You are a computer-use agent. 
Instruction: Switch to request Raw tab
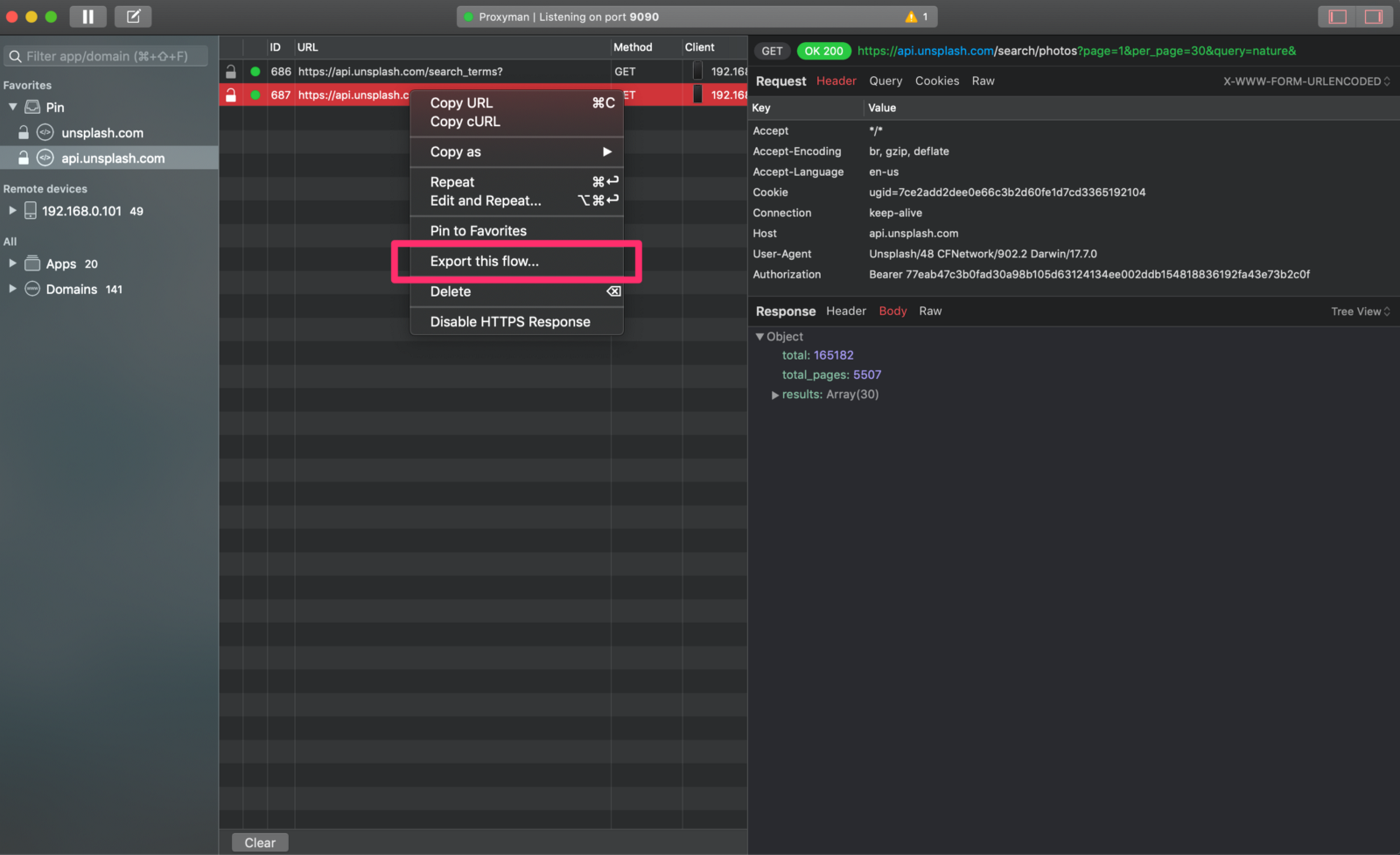tap(983, 81)
